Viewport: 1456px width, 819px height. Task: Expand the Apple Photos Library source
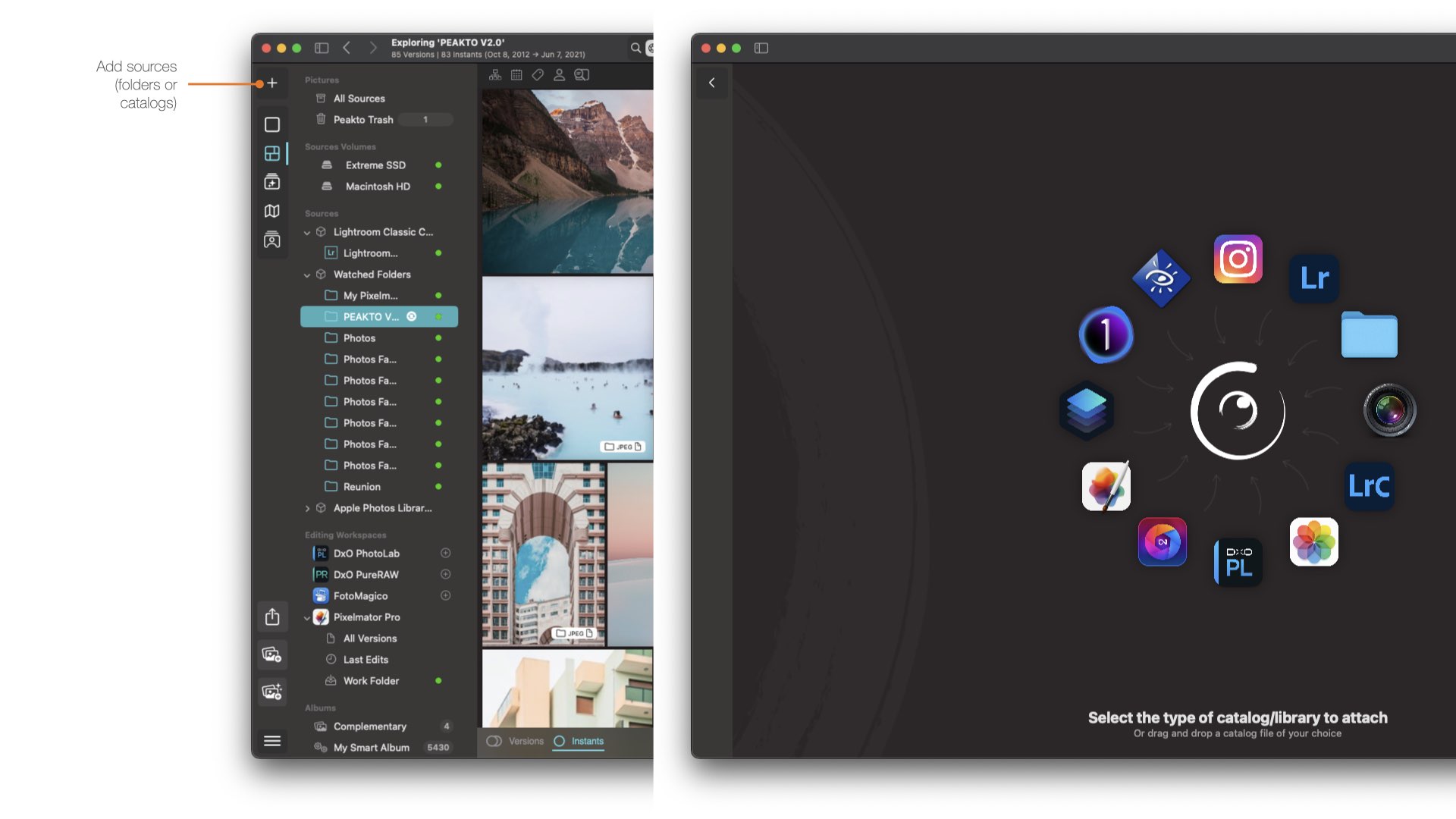(307, 508)
